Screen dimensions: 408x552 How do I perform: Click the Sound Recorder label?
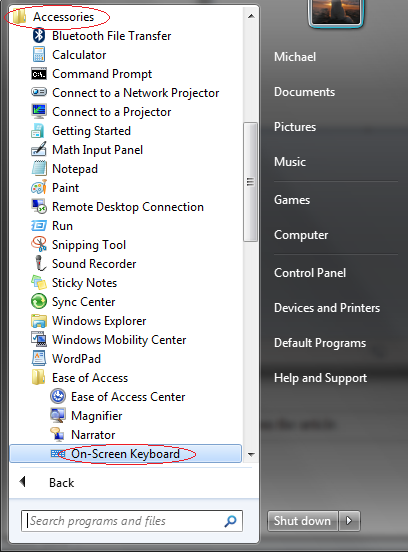pos(94,264)
